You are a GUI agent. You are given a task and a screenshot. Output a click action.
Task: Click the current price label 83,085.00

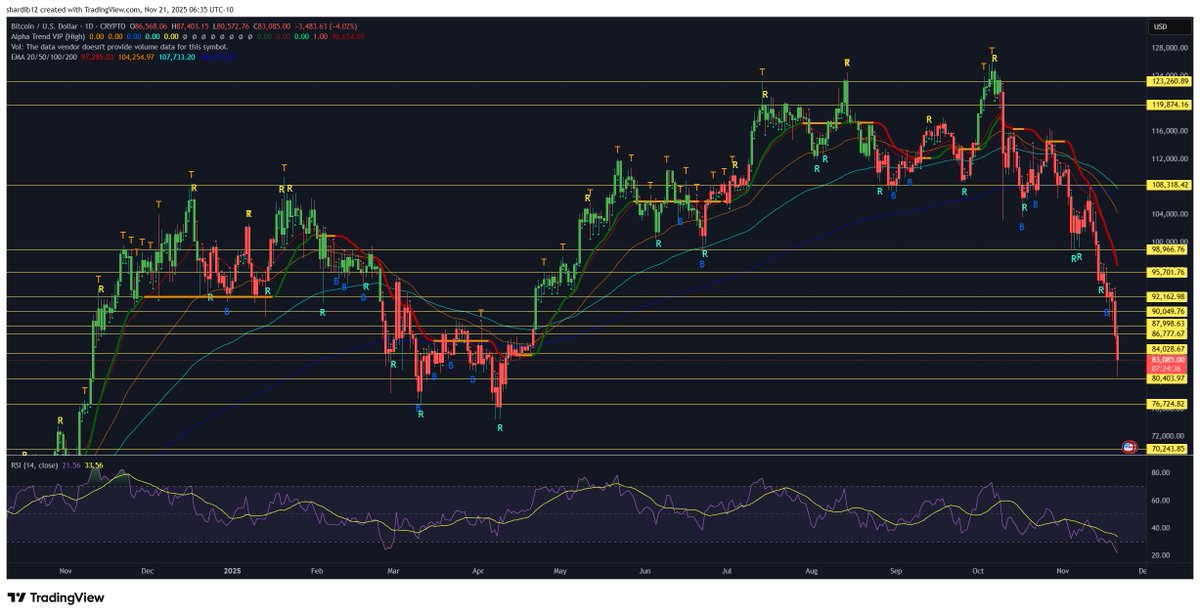click(x=1168, y=359)
